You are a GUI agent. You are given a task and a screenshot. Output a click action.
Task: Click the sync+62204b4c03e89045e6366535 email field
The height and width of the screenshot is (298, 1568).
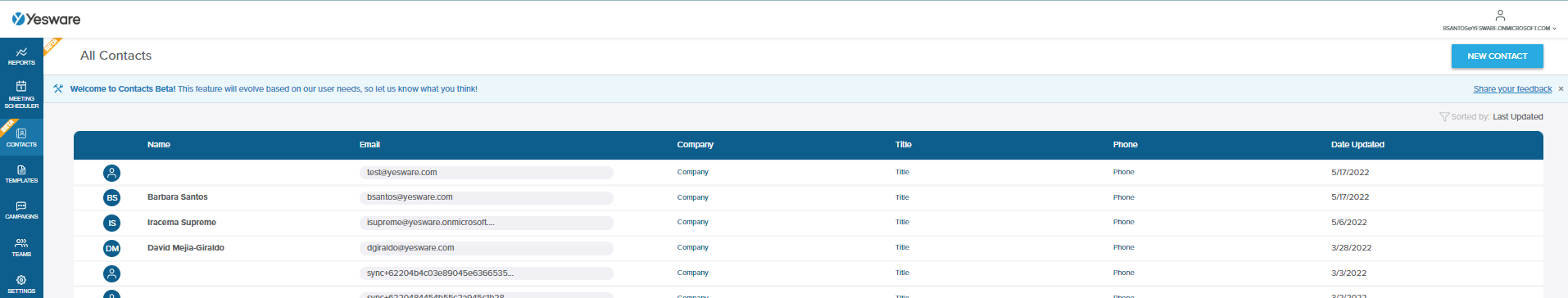[487, 273]
